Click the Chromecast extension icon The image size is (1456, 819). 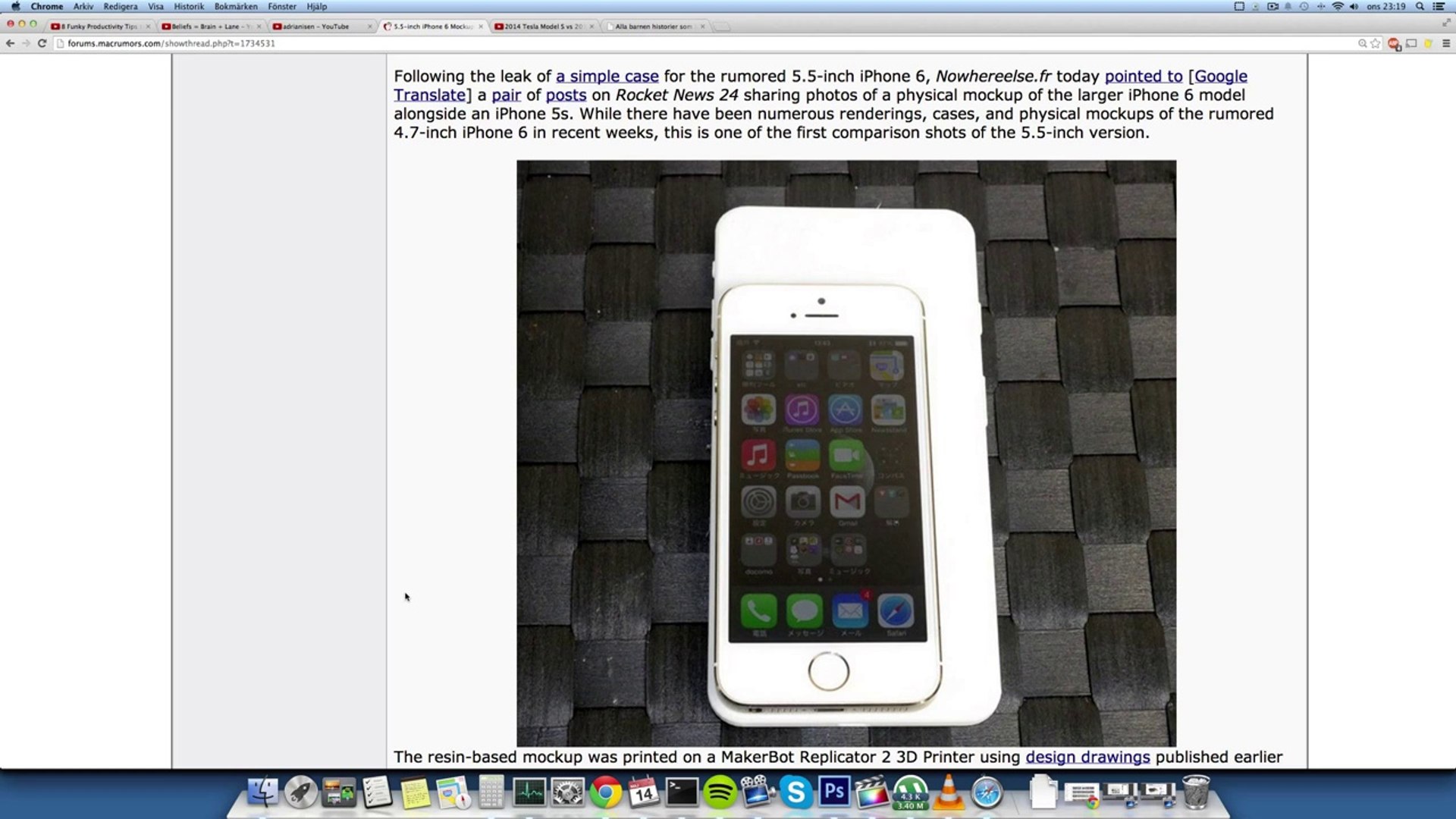1411,43
